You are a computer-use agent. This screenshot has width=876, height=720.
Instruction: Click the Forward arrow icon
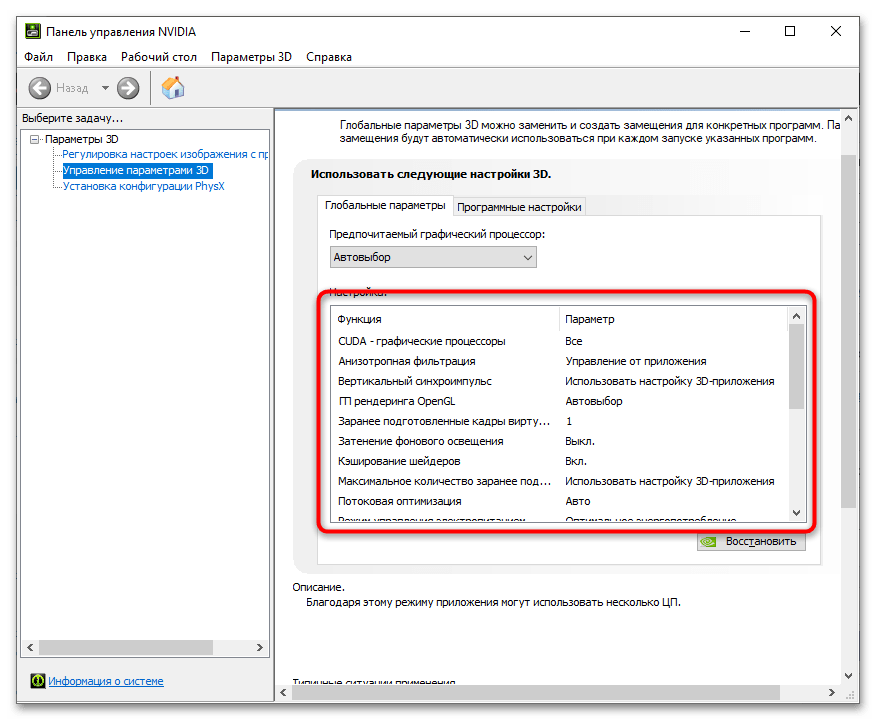128,88
